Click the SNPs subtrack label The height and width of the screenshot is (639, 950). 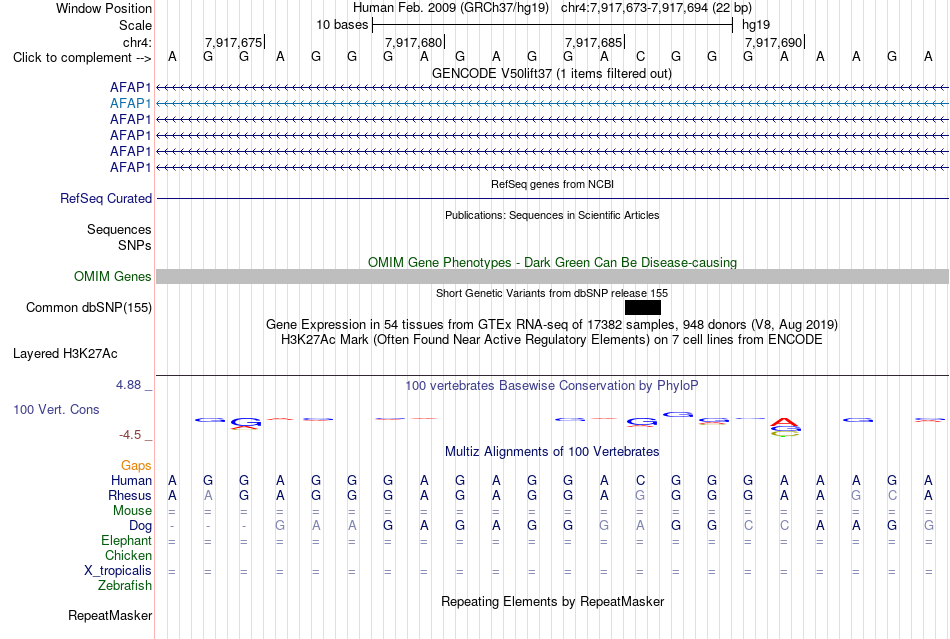pyautogui.click(x=135, y=246)
